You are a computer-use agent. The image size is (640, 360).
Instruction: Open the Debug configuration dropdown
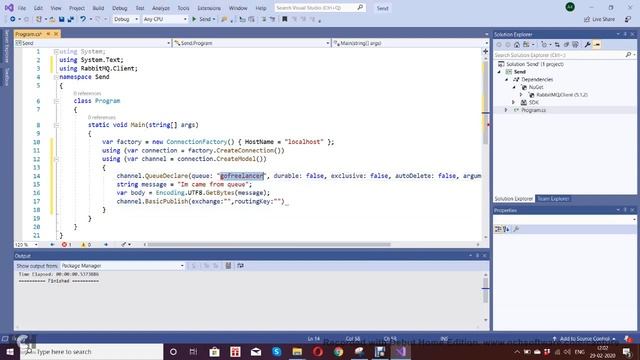[x=126, y=19]
